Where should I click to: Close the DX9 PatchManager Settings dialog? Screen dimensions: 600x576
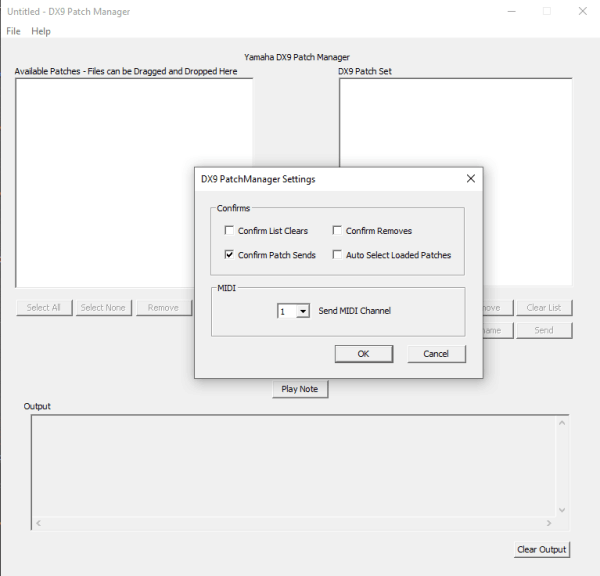tap(470, 179)
